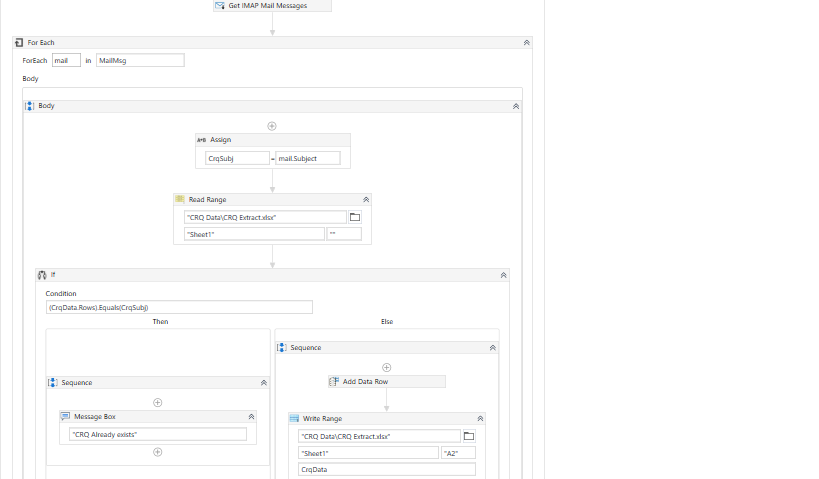Image resolution: width=819 pixels, height=479 pixels.
Task: Click the Assign activity icon
Action: [x=201, y=140]
